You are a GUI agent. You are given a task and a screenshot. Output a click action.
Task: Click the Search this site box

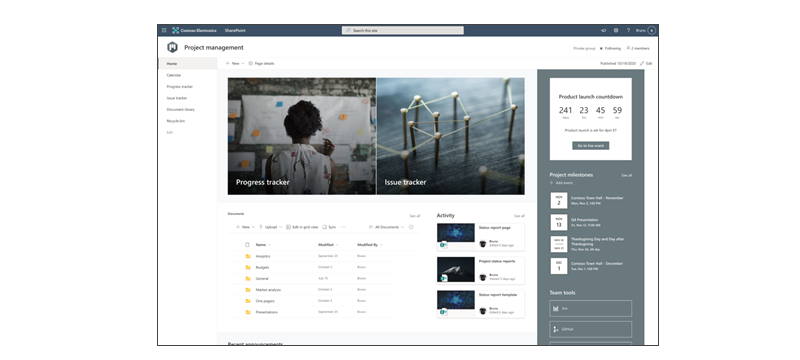pos(403,31)
